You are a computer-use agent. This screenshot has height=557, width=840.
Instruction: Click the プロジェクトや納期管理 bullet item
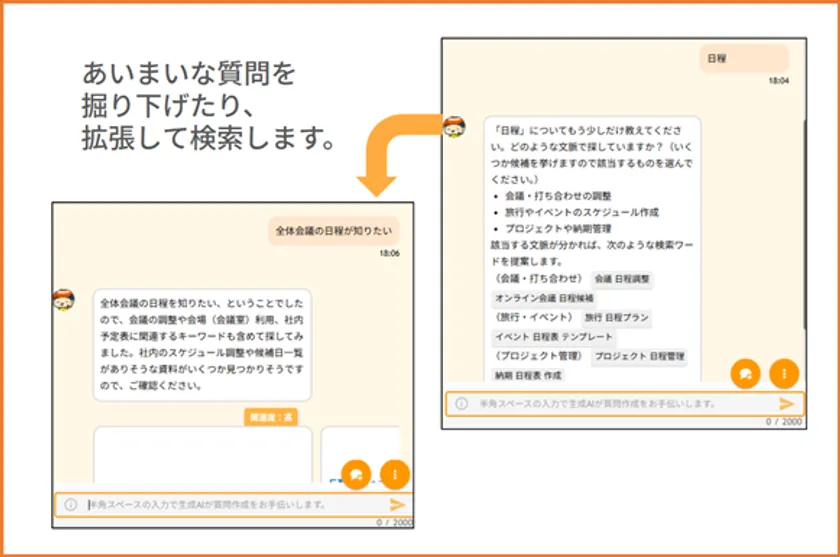558,229
